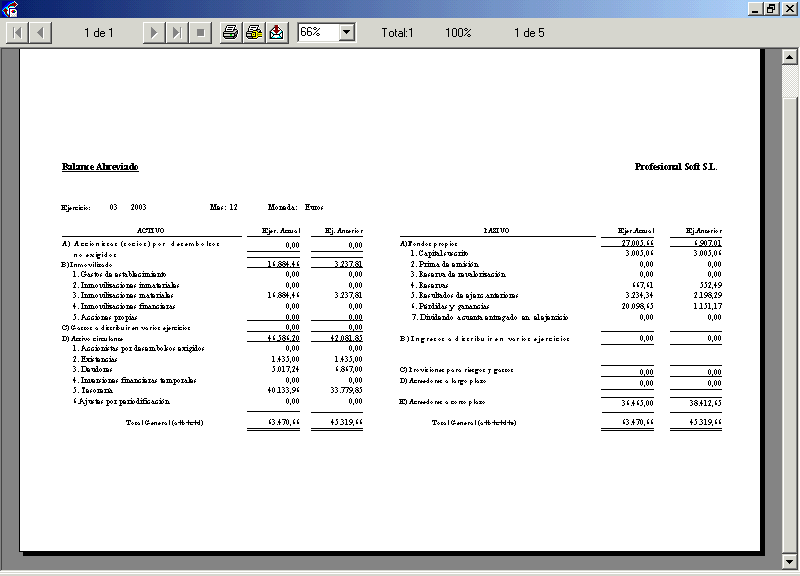Click the ACTIVO column header

coord(150,230)
